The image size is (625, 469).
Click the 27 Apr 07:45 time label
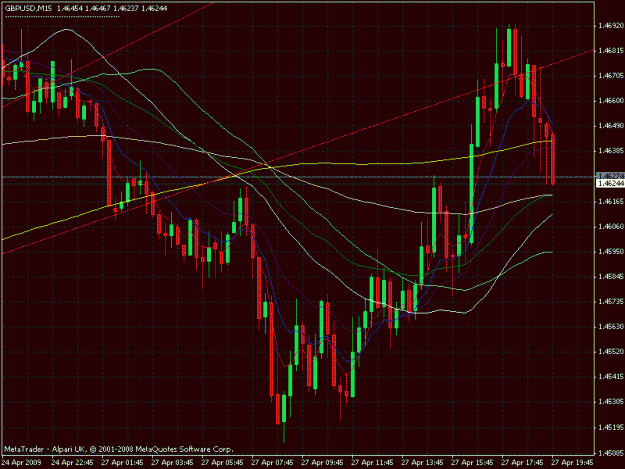point(272,463)
